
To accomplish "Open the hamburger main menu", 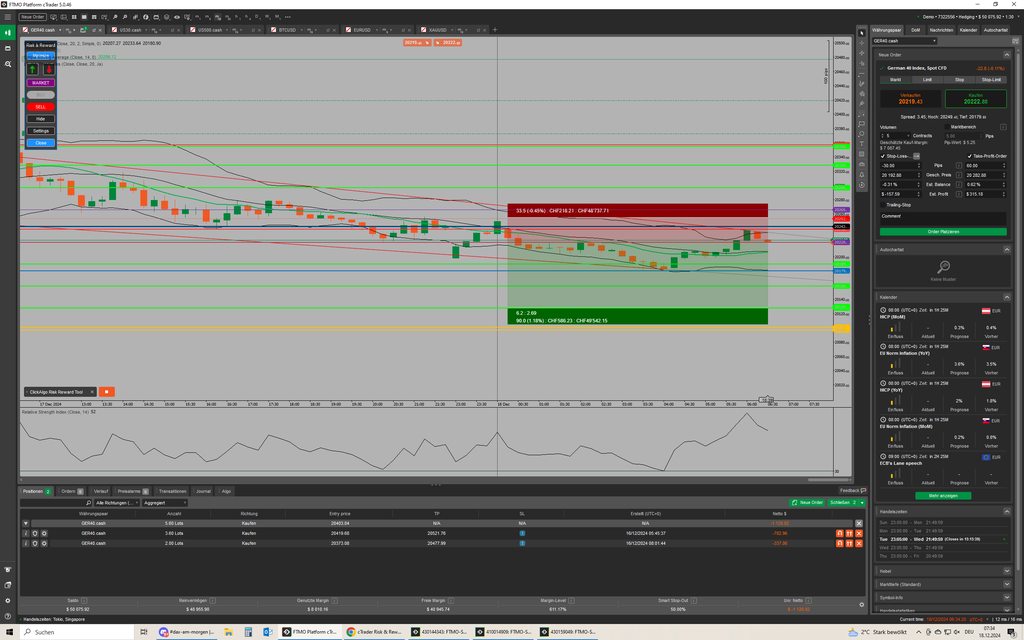I will point(7,17).
